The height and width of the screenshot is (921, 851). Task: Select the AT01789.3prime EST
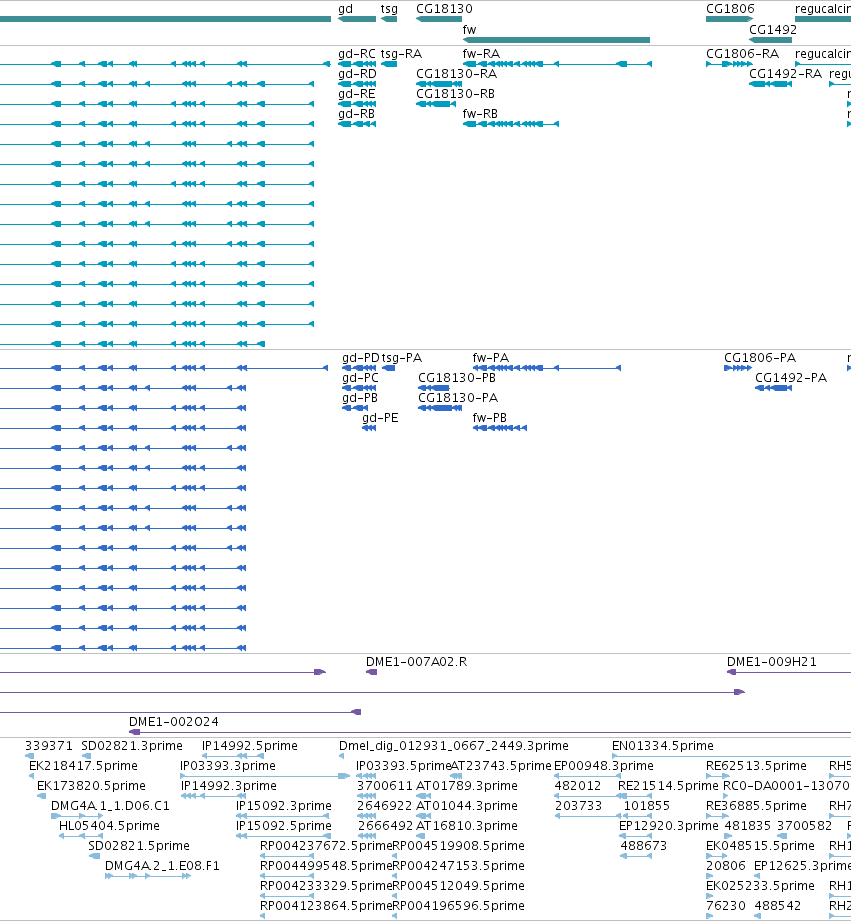coord(423,796)
